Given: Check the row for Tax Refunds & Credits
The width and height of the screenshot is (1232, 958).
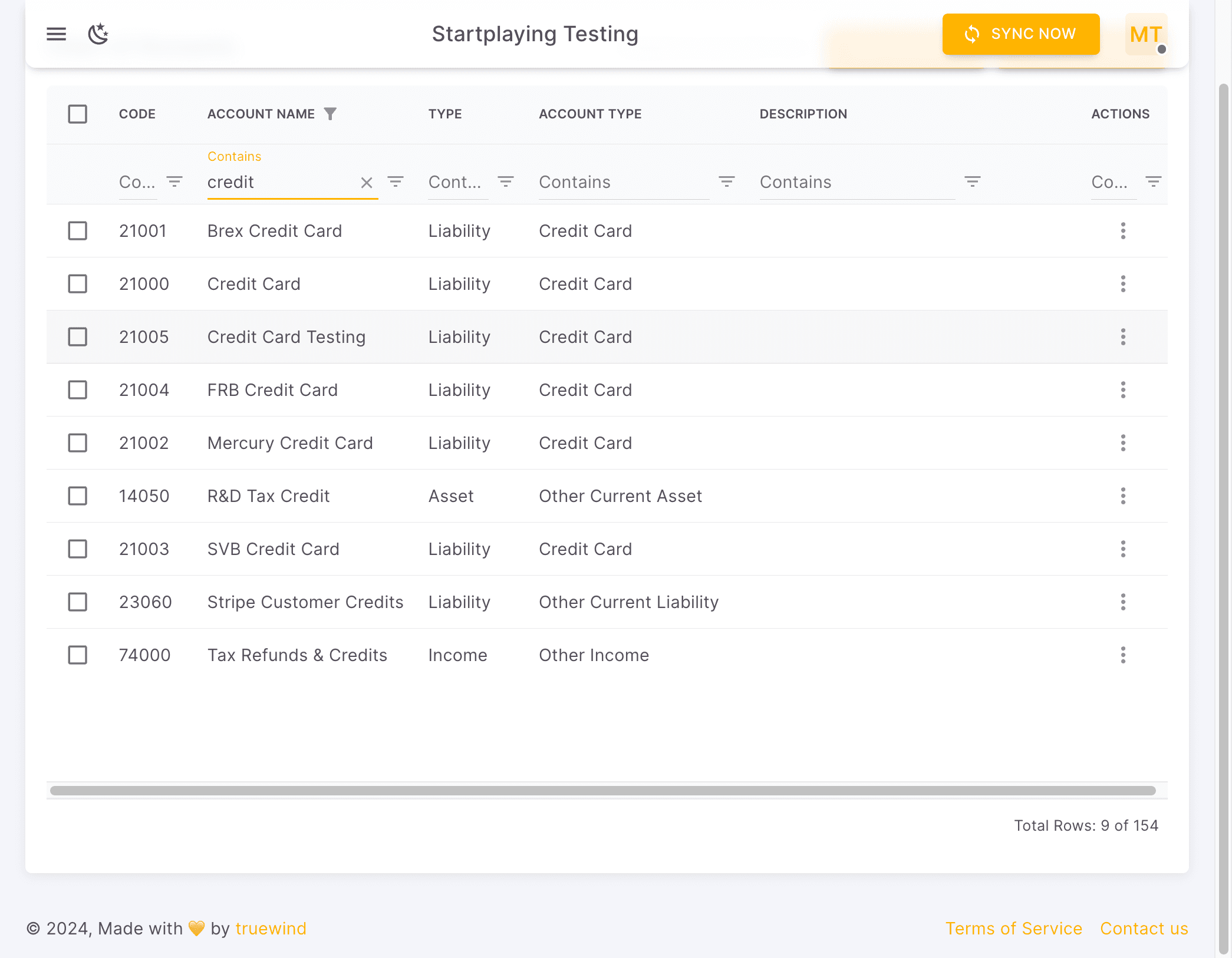Looking at the screenshot, I should pos(77,655).
